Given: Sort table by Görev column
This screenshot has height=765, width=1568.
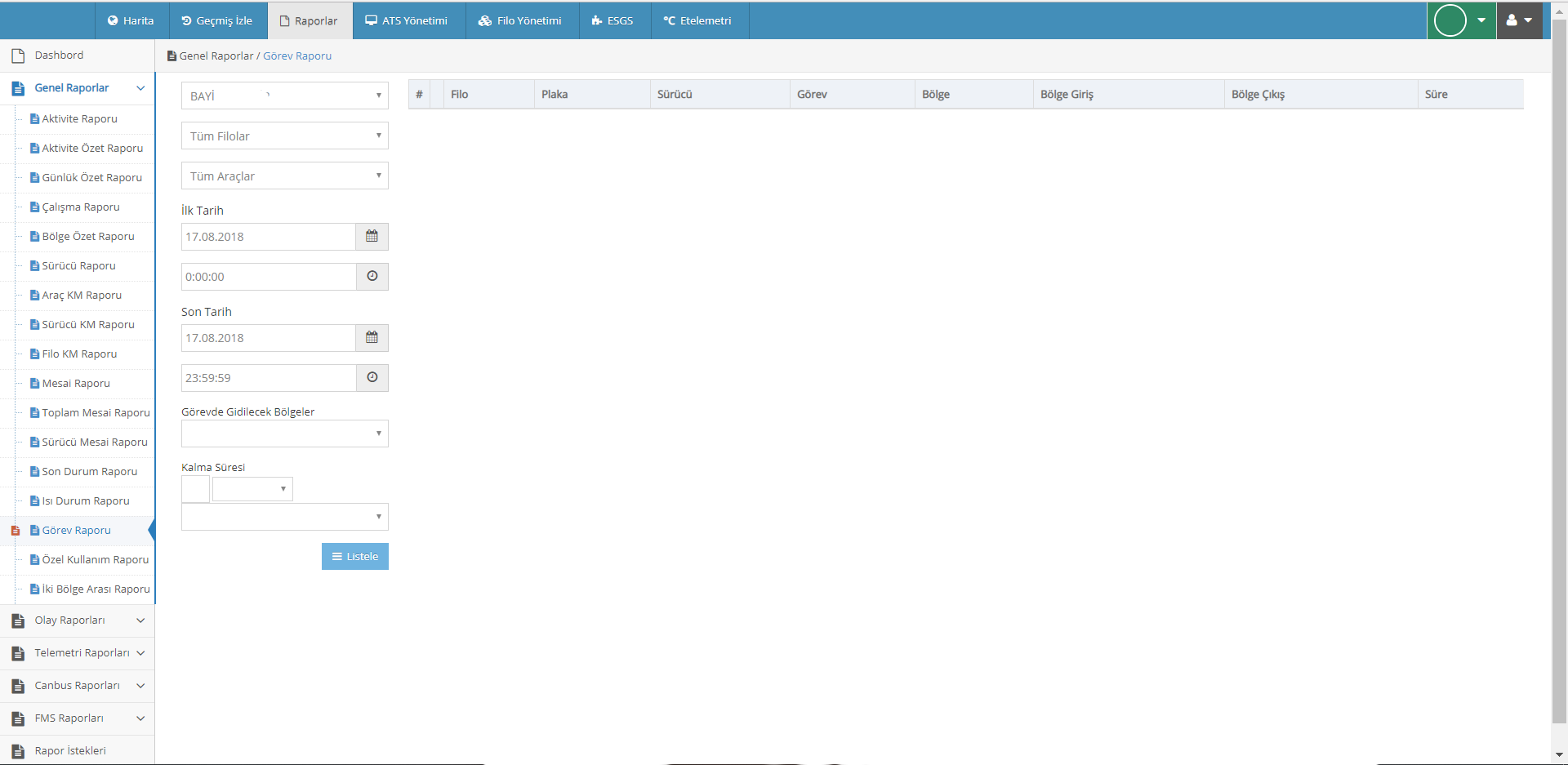Looking at the screenshot, I should coord(852,95).
